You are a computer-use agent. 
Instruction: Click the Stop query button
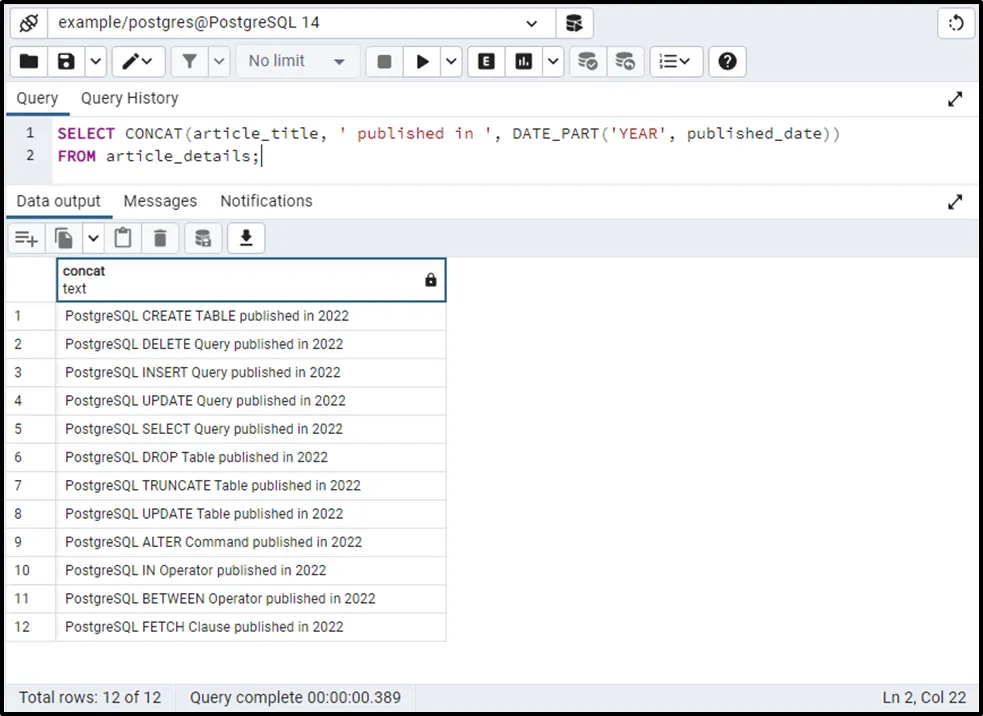(384, 62)
